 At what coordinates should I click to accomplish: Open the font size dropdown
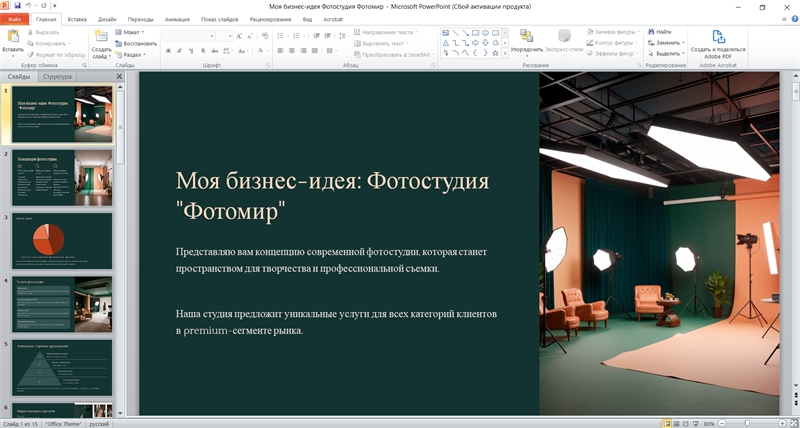tap(230, 36)
